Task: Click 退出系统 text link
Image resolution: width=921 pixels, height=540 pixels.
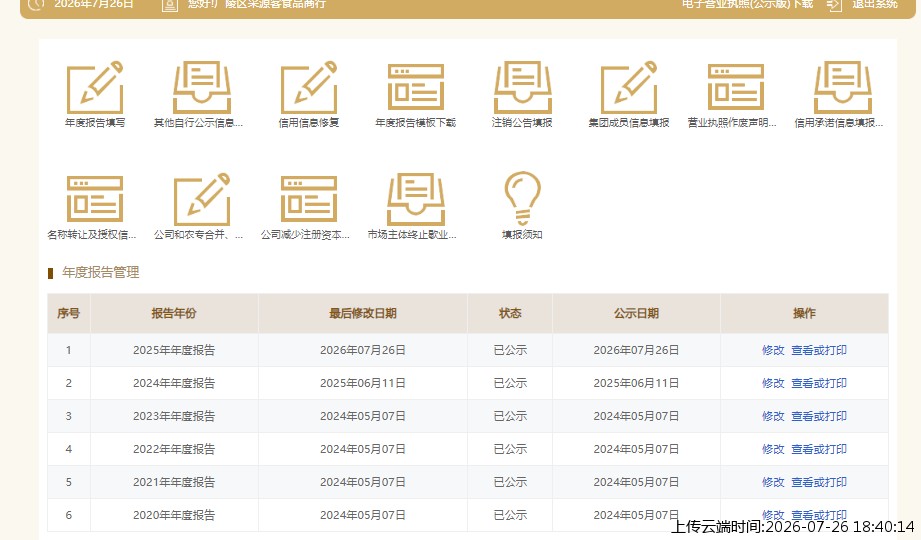Action: [x=875, y=4]
